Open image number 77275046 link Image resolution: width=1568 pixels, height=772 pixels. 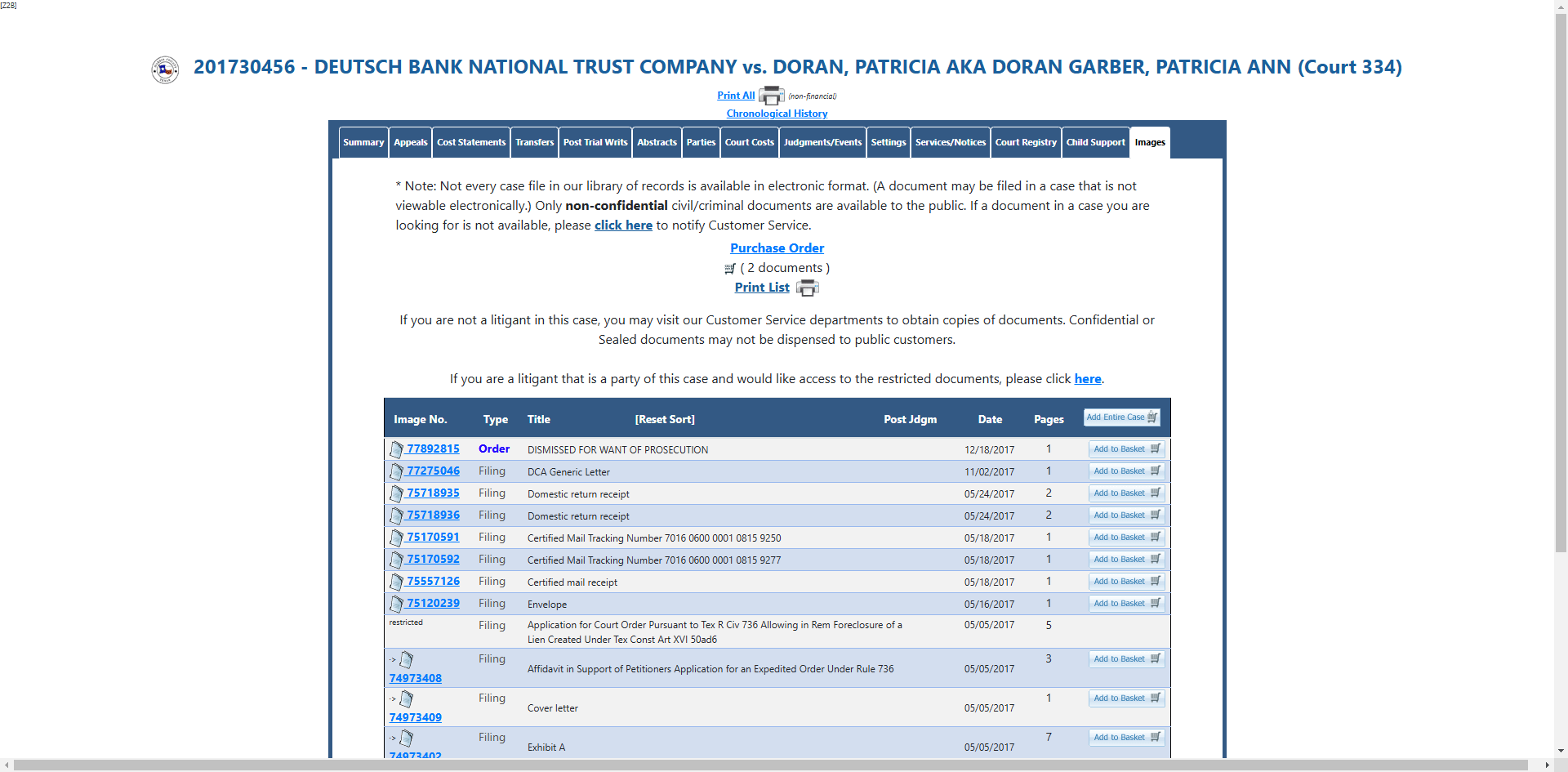click(433, 471)
